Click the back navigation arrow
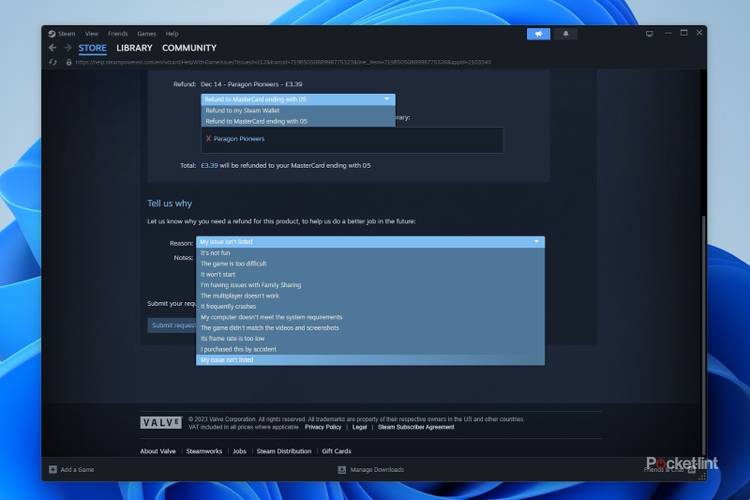Screen dimensions: 750x500 (53, 48)
